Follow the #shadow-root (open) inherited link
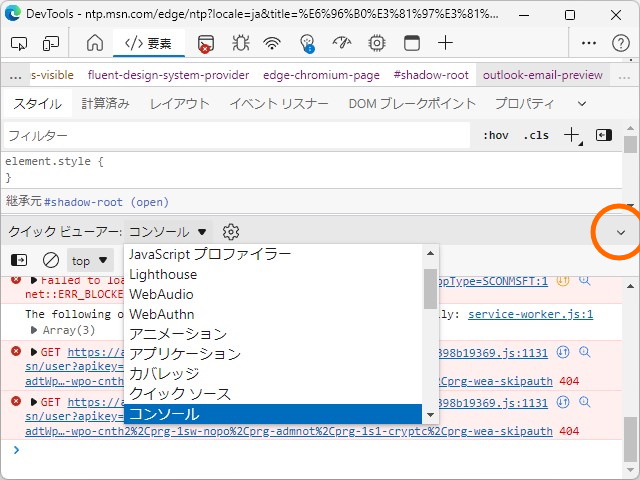 (106, 202)
